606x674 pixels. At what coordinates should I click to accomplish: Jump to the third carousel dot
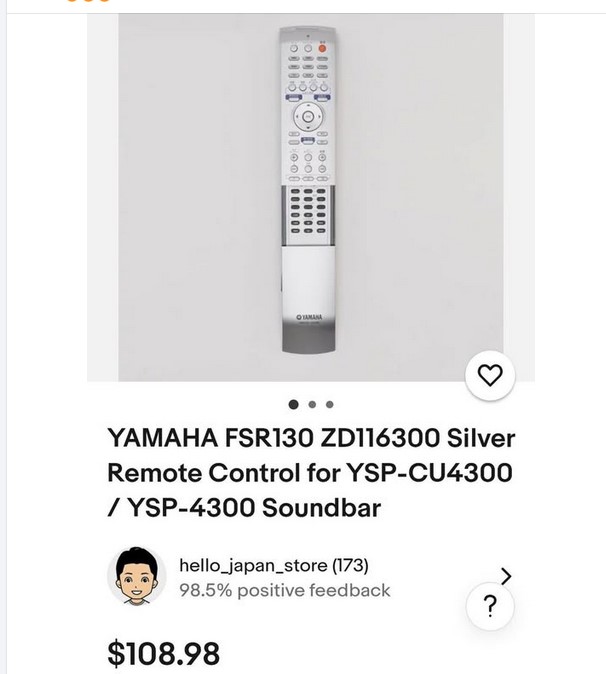pyautogui.click(x=329, y=405)
